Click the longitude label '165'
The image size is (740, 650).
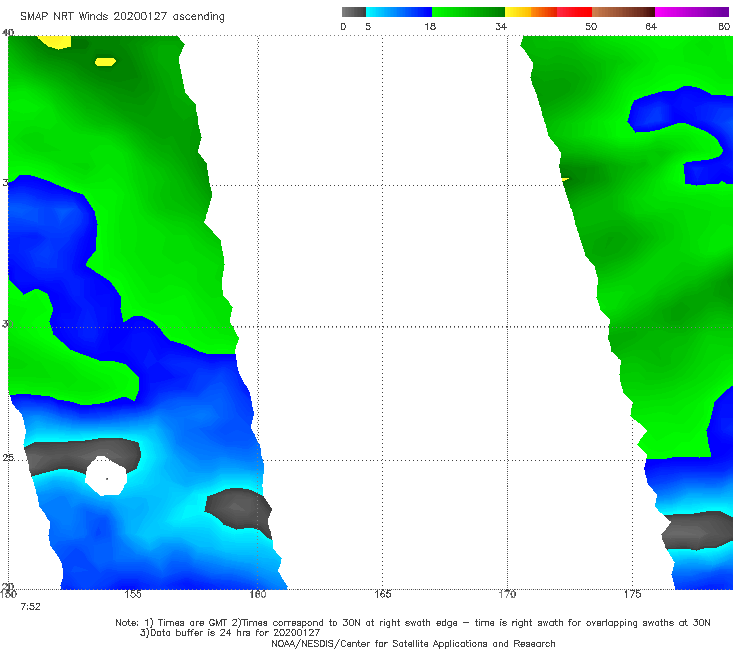382,594
